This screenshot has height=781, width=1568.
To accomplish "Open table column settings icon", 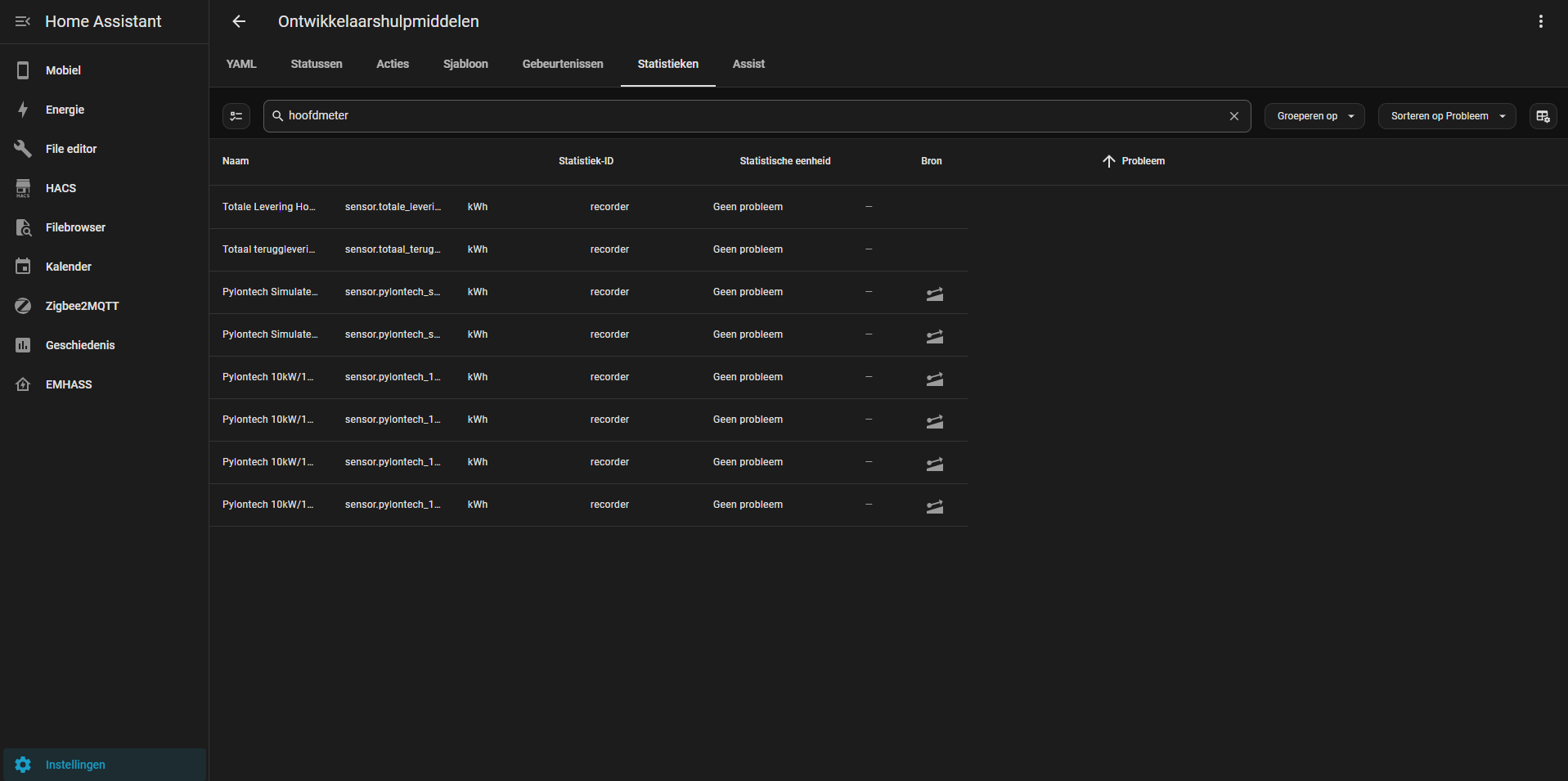I will click(x=1543, y=116).
